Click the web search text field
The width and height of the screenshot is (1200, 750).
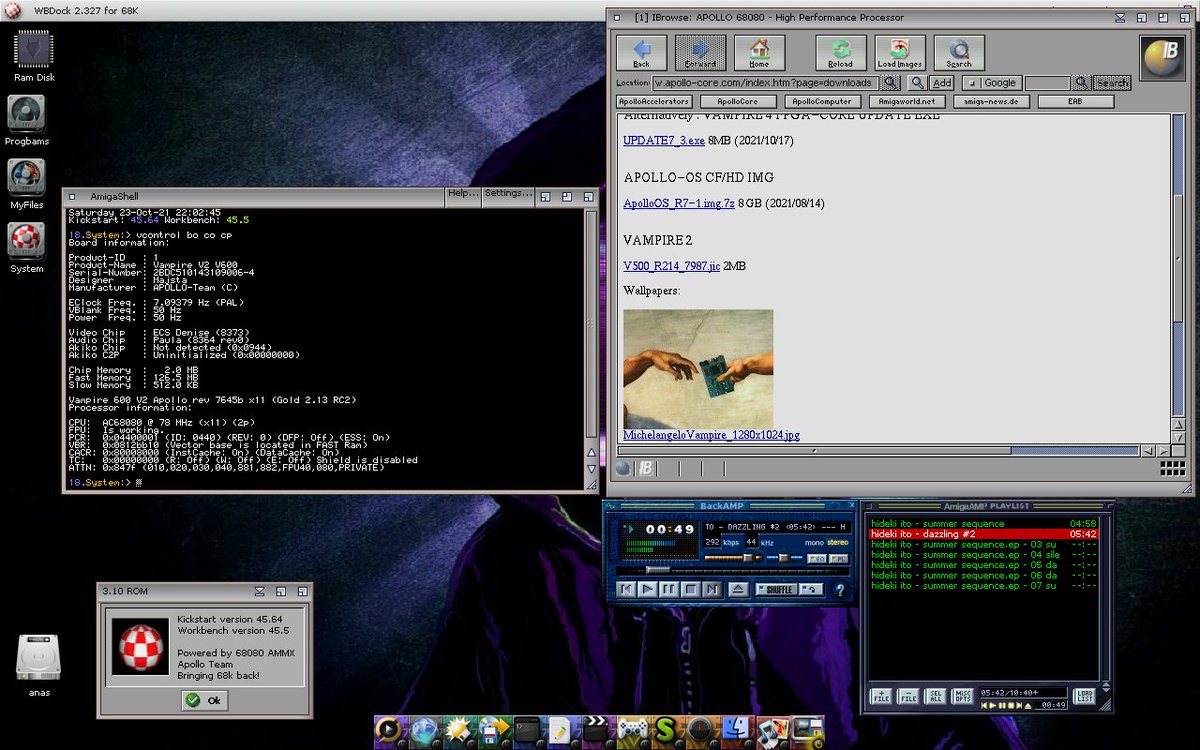1047,83
